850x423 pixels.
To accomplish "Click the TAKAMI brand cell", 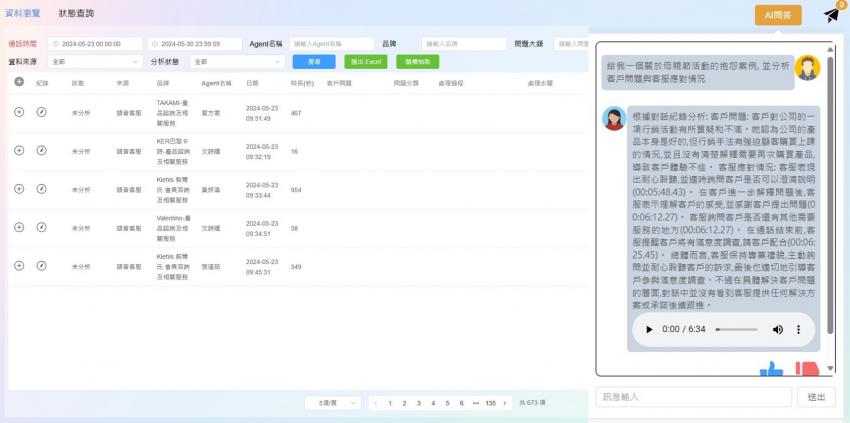I will point(173,113).
